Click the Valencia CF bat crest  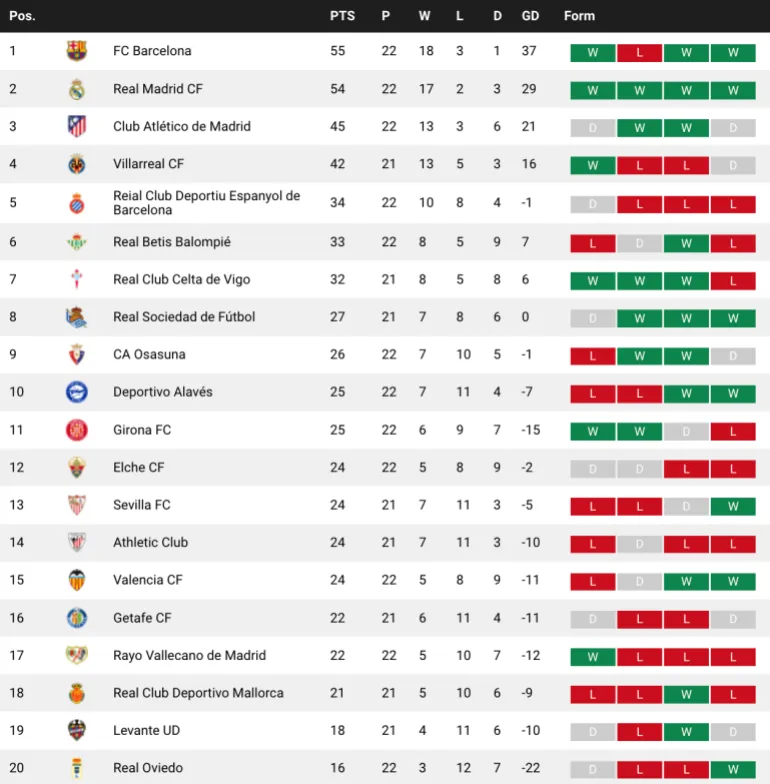tap(77, 580)
